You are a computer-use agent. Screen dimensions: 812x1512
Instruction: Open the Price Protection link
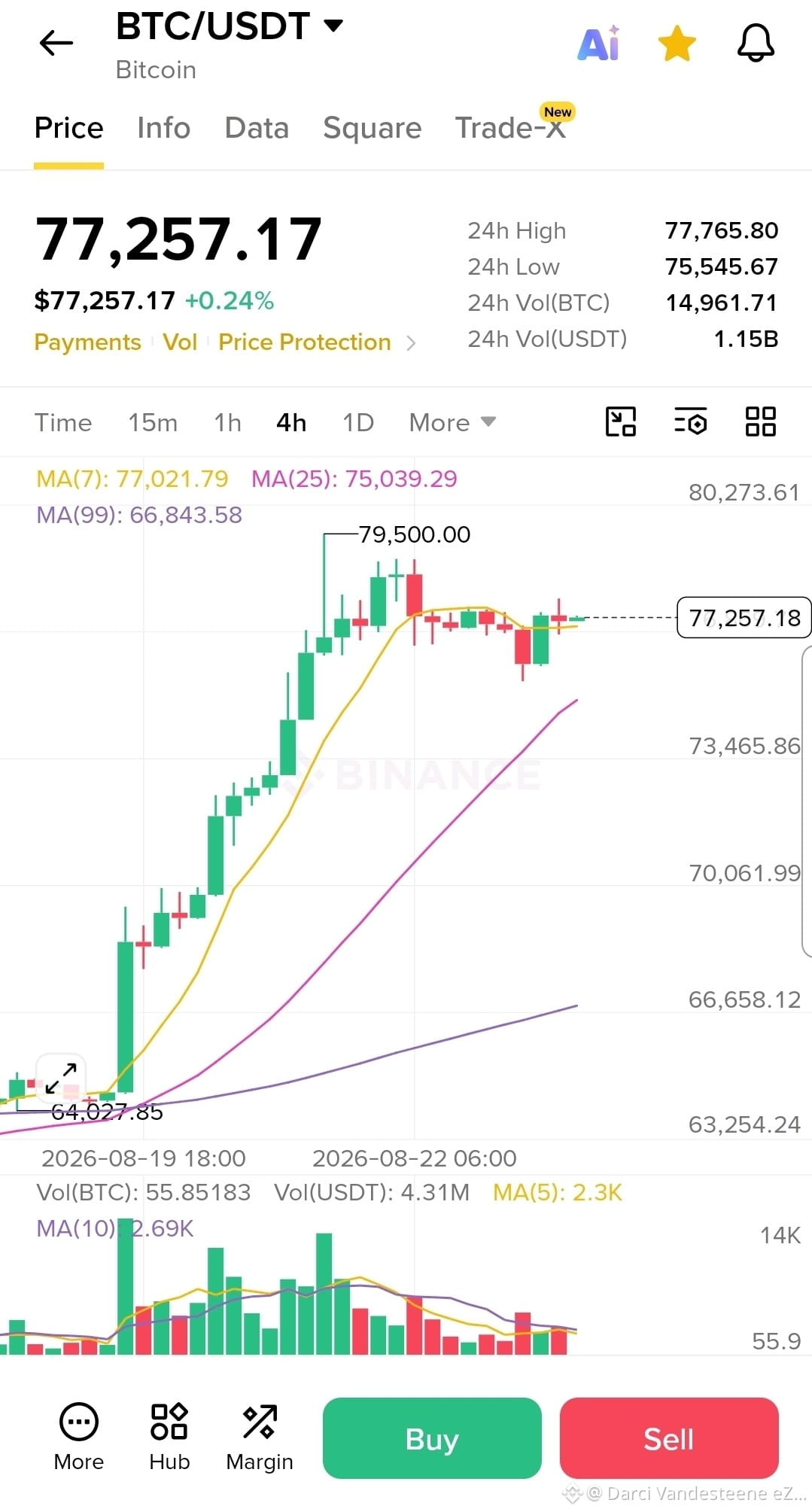click(x=305, y=342)
